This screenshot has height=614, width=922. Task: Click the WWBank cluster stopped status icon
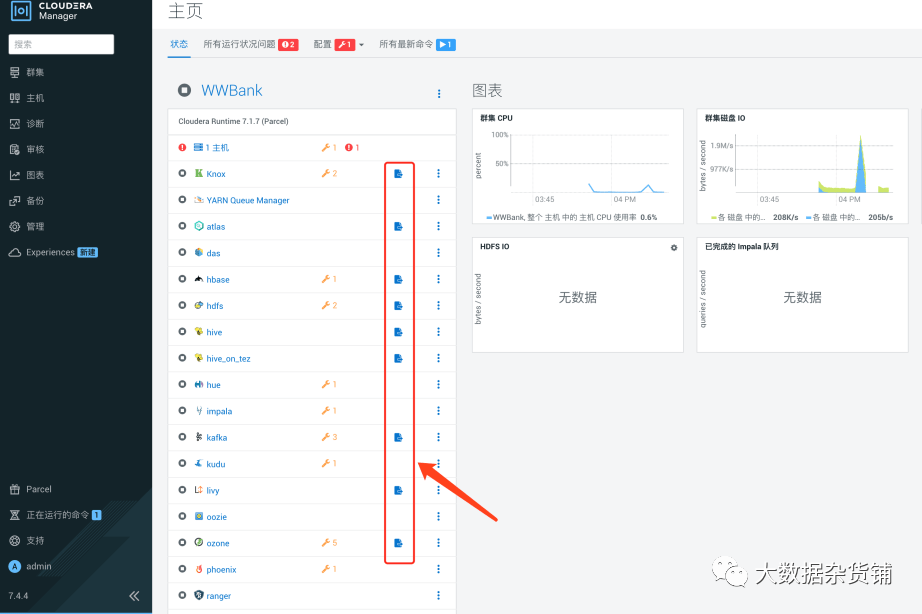(185, 90)
